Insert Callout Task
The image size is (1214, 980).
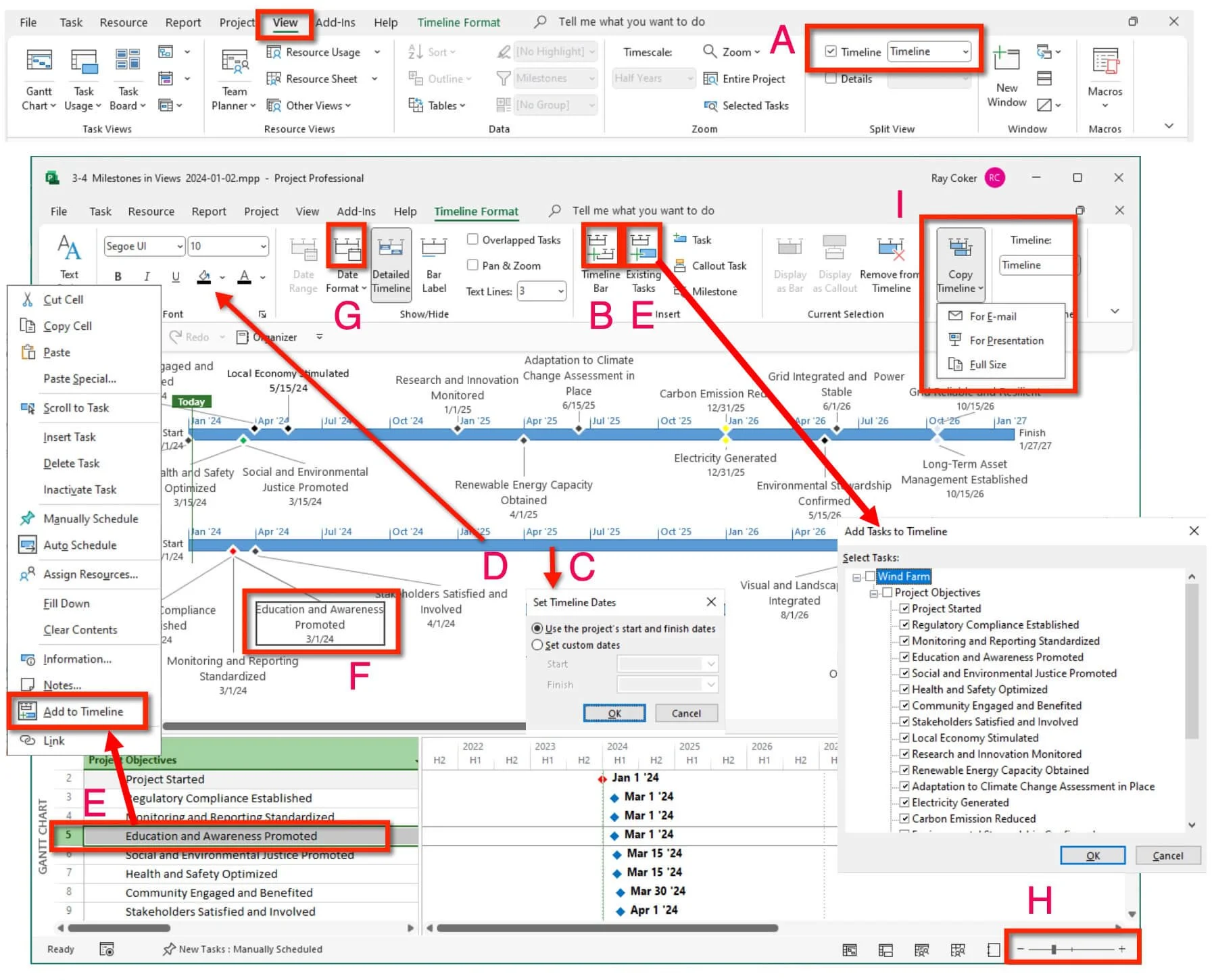pyautogui.click(x=710, y=266)
